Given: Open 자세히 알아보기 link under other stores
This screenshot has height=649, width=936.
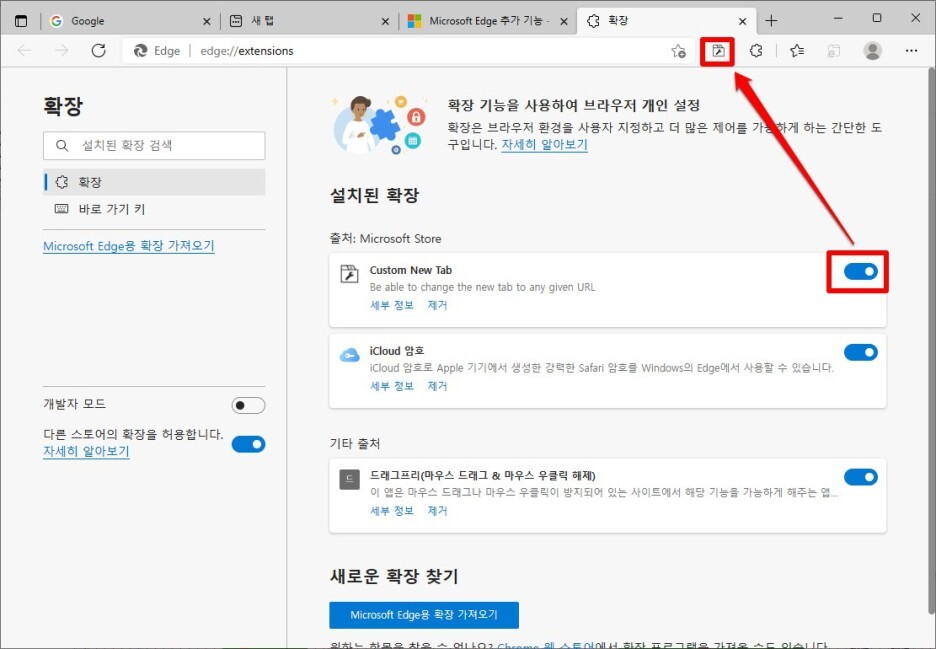Looking at the screenshot, I should click(x=86, y=451).
